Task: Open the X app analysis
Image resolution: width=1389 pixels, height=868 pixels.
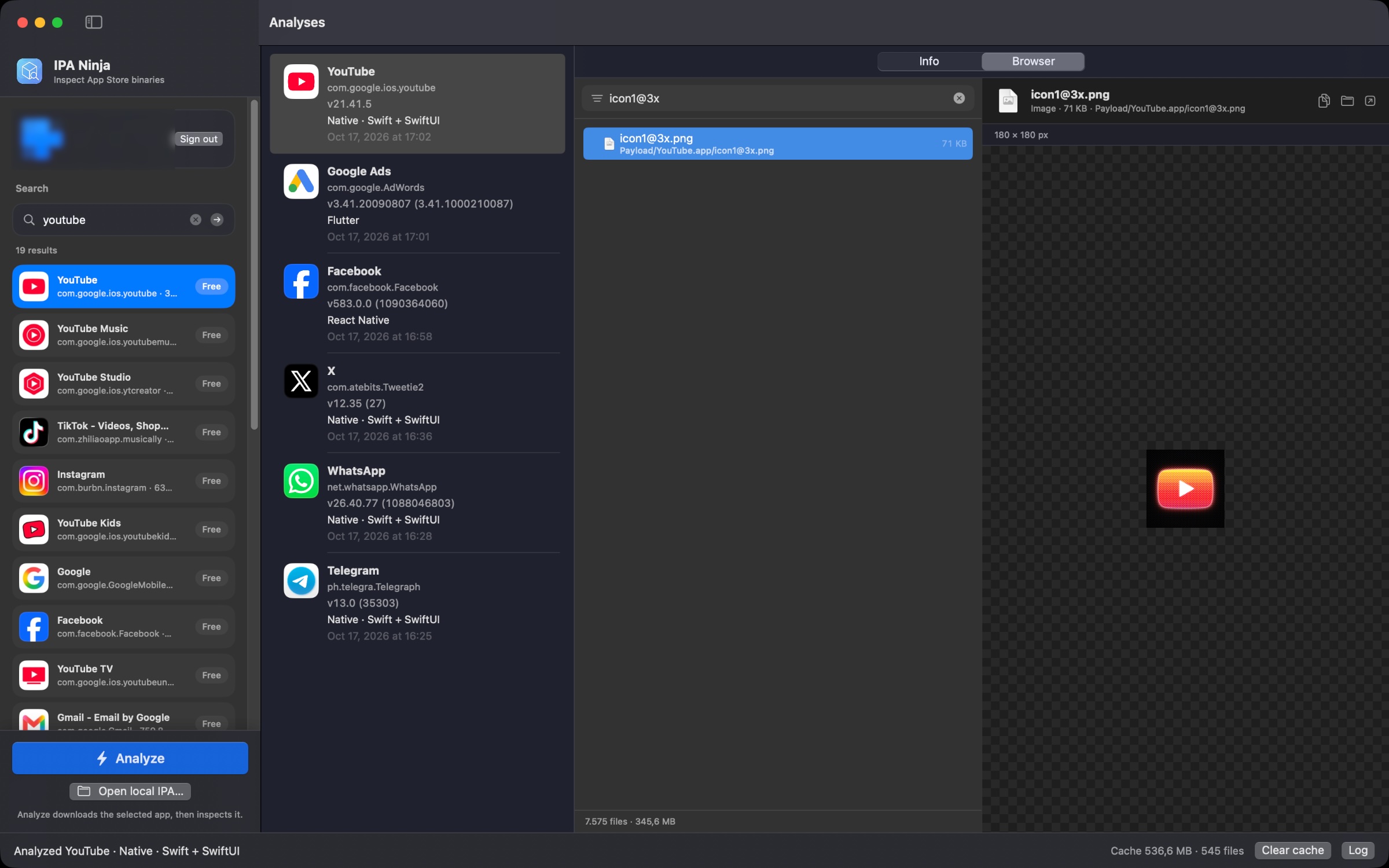Action: [417, 403]
